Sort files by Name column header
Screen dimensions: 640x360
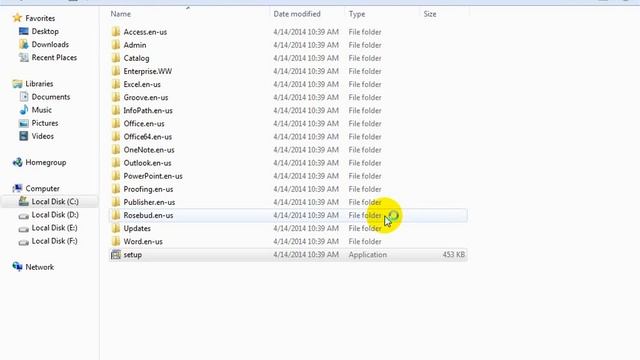120,14
